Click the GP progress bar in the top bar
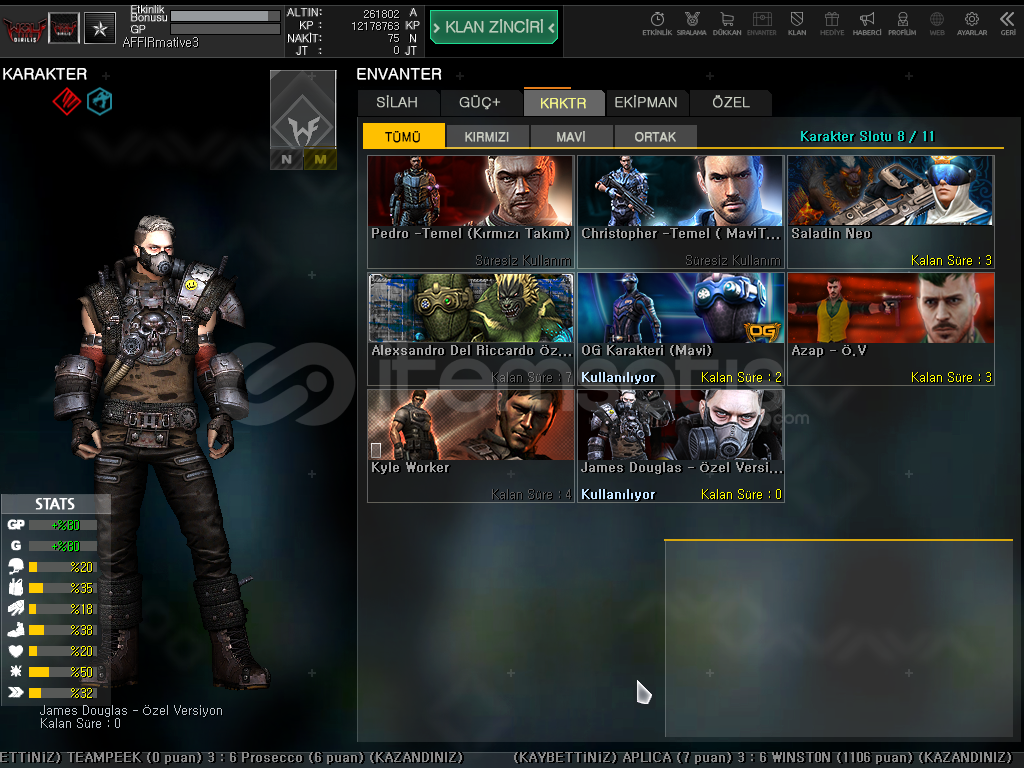This screenshot has height=768, width=1024. tap(225, 29)
